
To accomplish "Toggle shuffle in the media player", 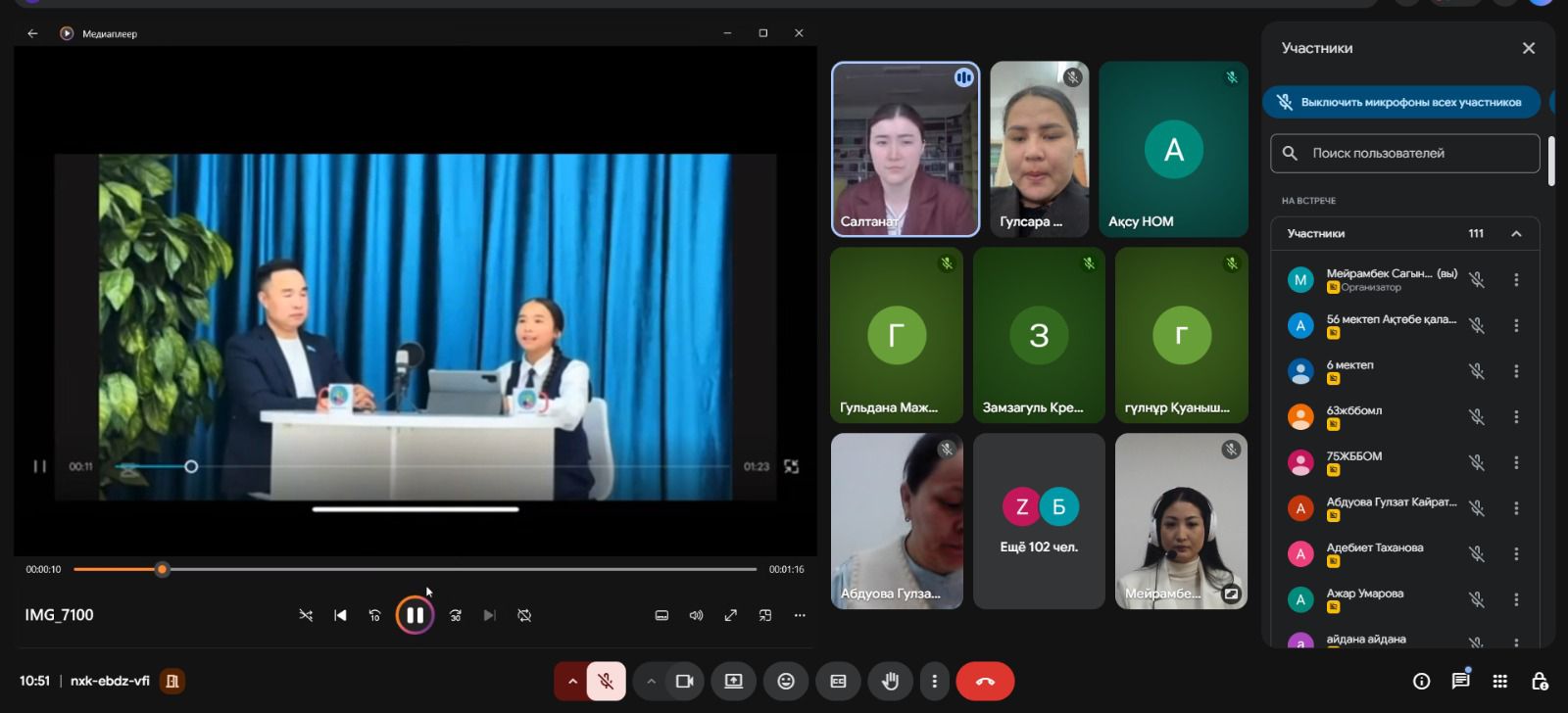I will coord(306,615).
